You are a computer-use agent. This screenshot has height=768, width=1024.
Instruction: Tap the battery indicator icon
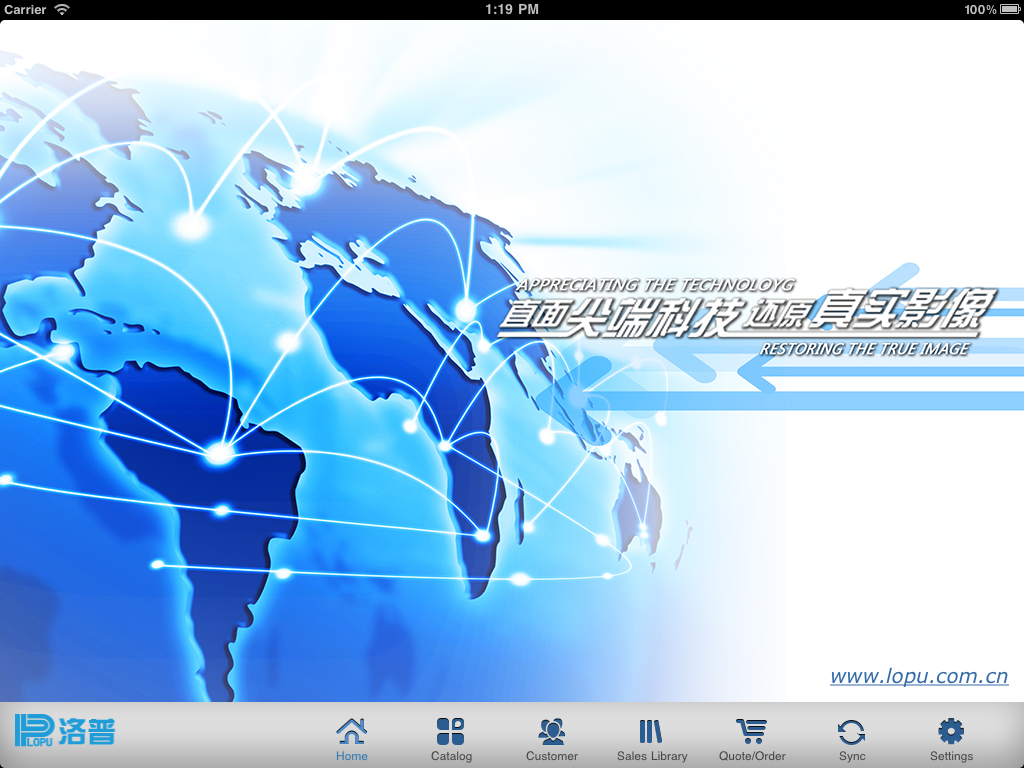tap(1010, 9)
